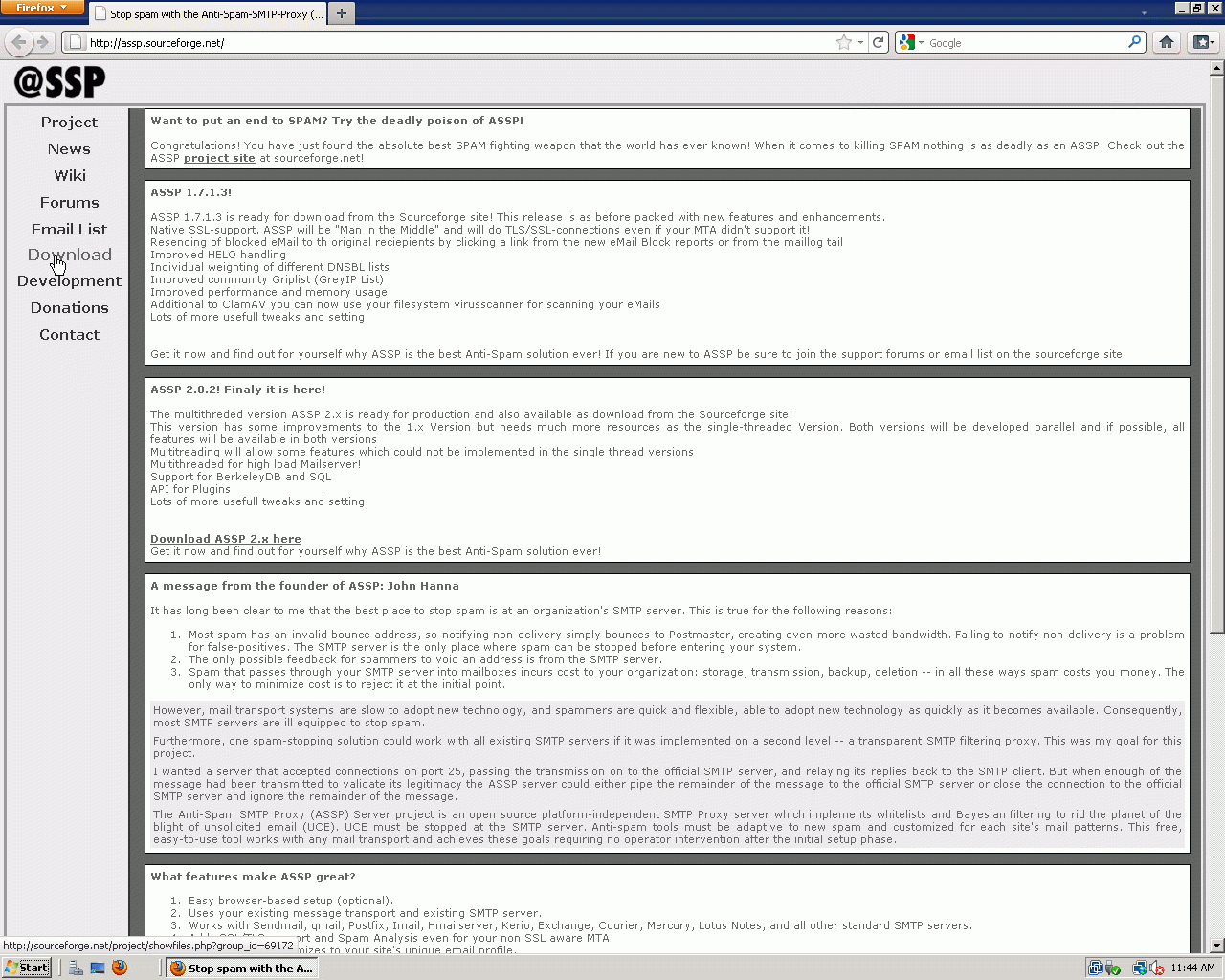The width and height of the screenshot is (1225, 980).
Task: Click the 'What features make ASSP great?' heading
Action: click(x=253, y=877)
